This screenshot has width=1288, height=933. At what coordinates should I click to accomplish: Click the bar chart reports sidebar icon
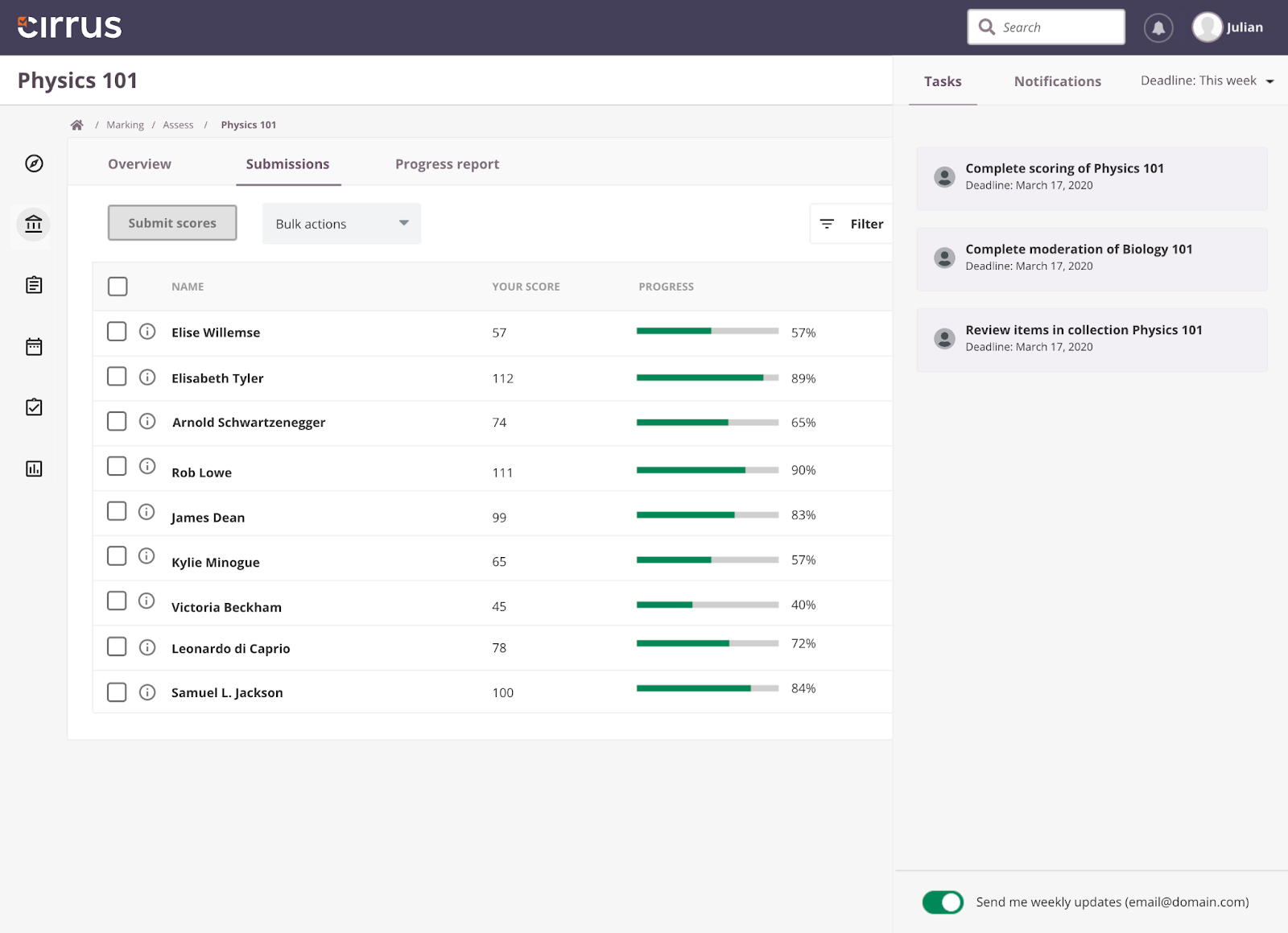pyautogui.click(x=34, y=469)
